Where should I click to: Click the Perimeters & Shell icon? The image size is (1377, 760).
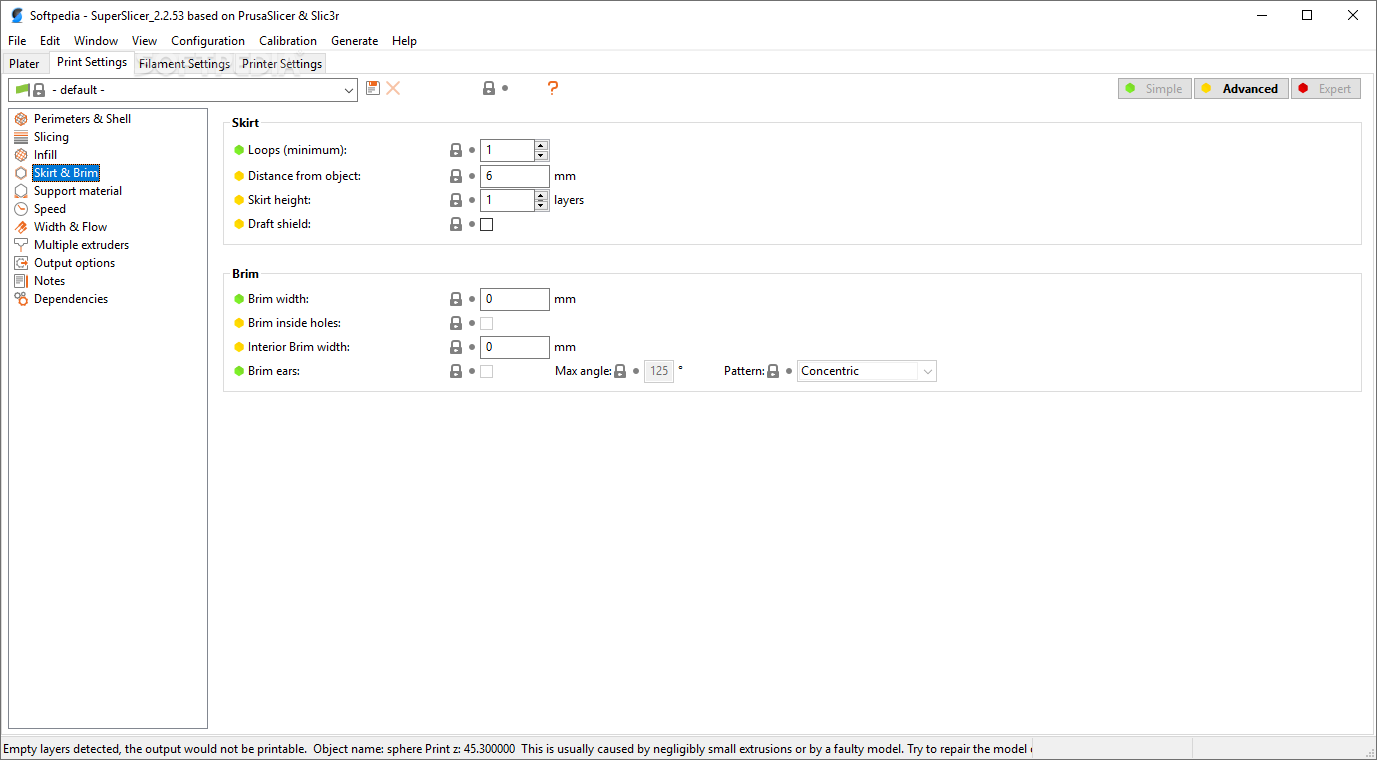[21, 119]
